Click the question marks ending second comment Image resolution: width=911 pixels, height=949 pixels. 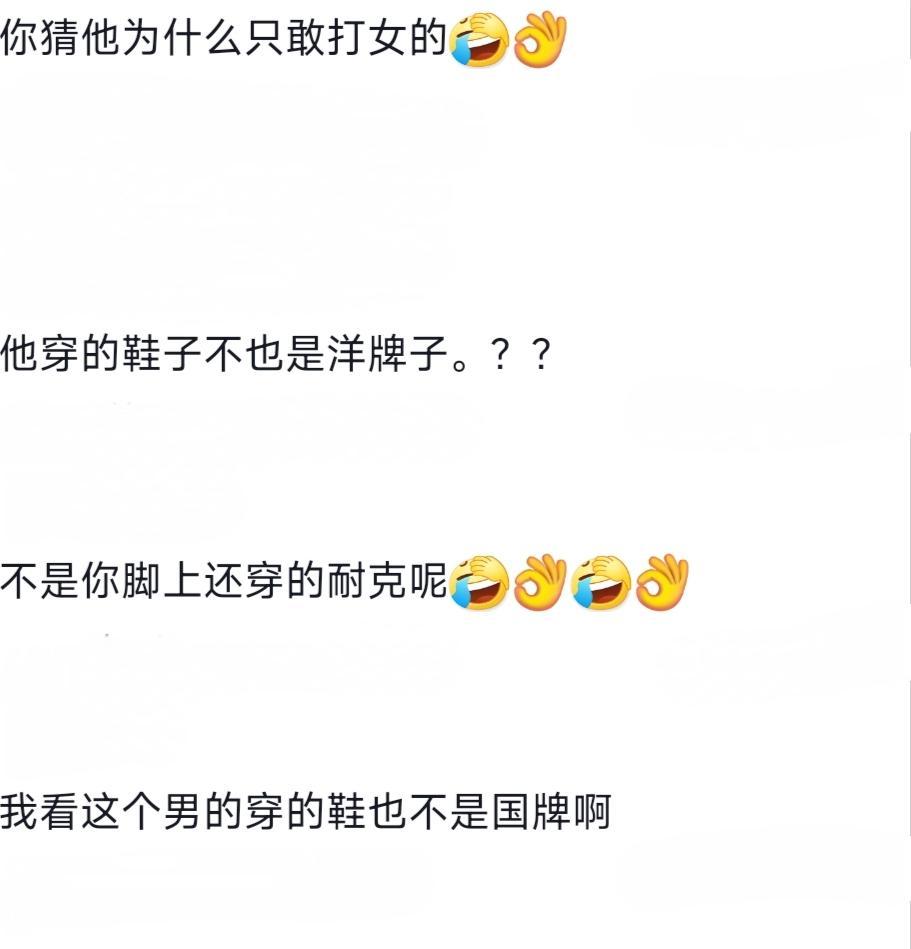521,355
